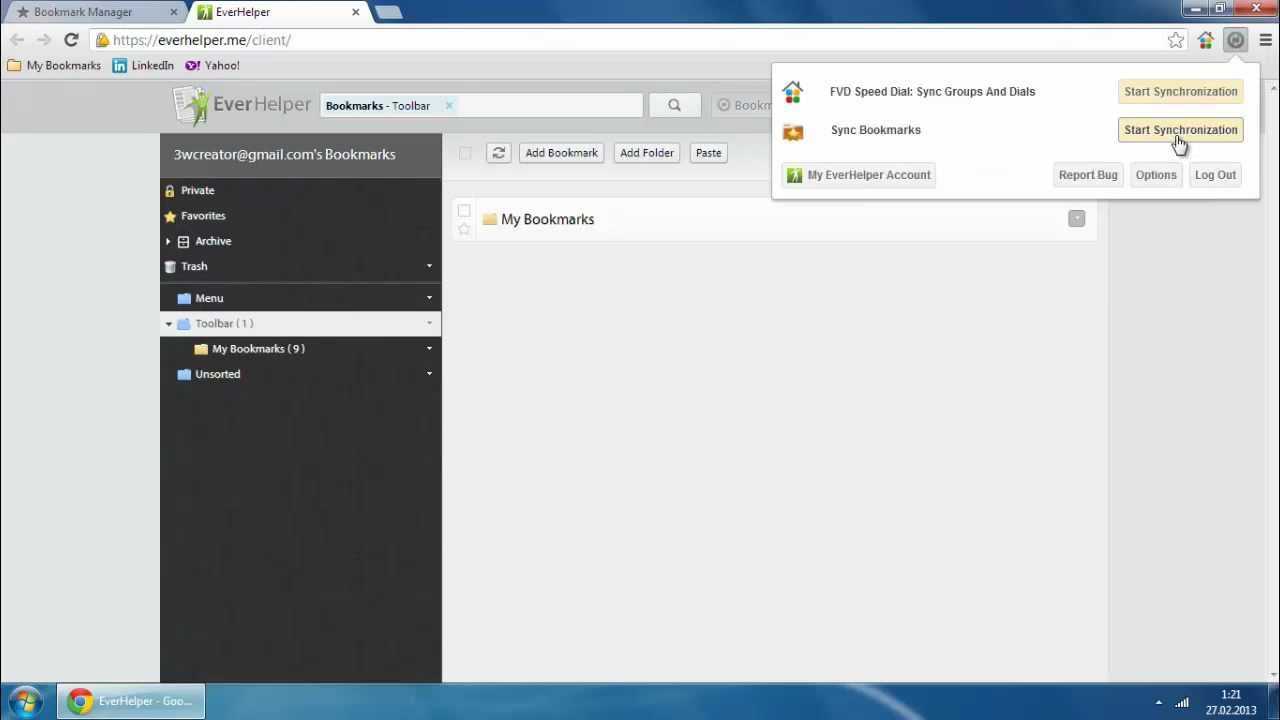Open a new browser tab
The height and width of the screenshot is (720, 1280).
click(x=388, y=12)
